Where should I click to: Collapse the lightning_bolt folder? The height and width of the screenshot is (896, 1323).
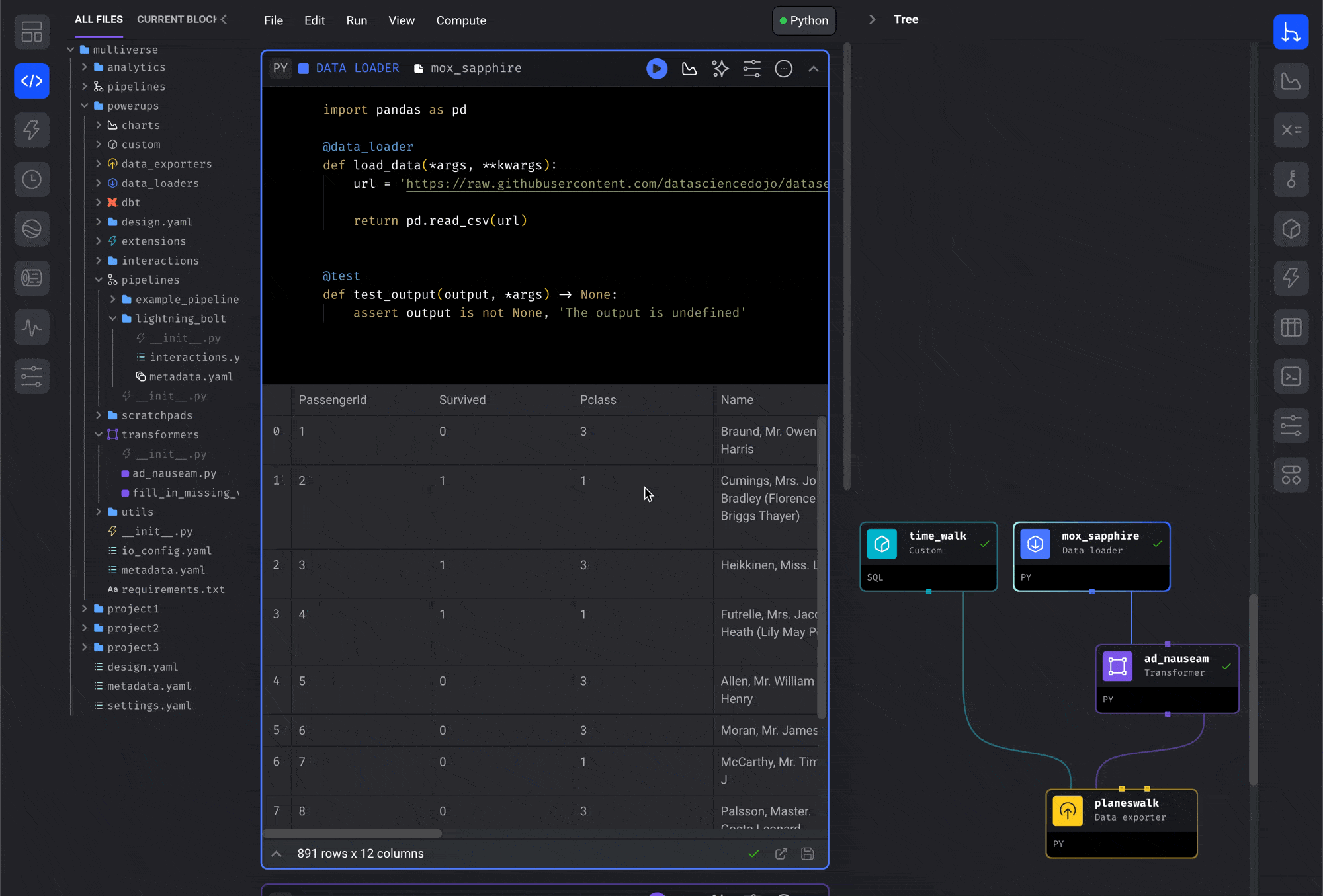click(x=112, y=319)
